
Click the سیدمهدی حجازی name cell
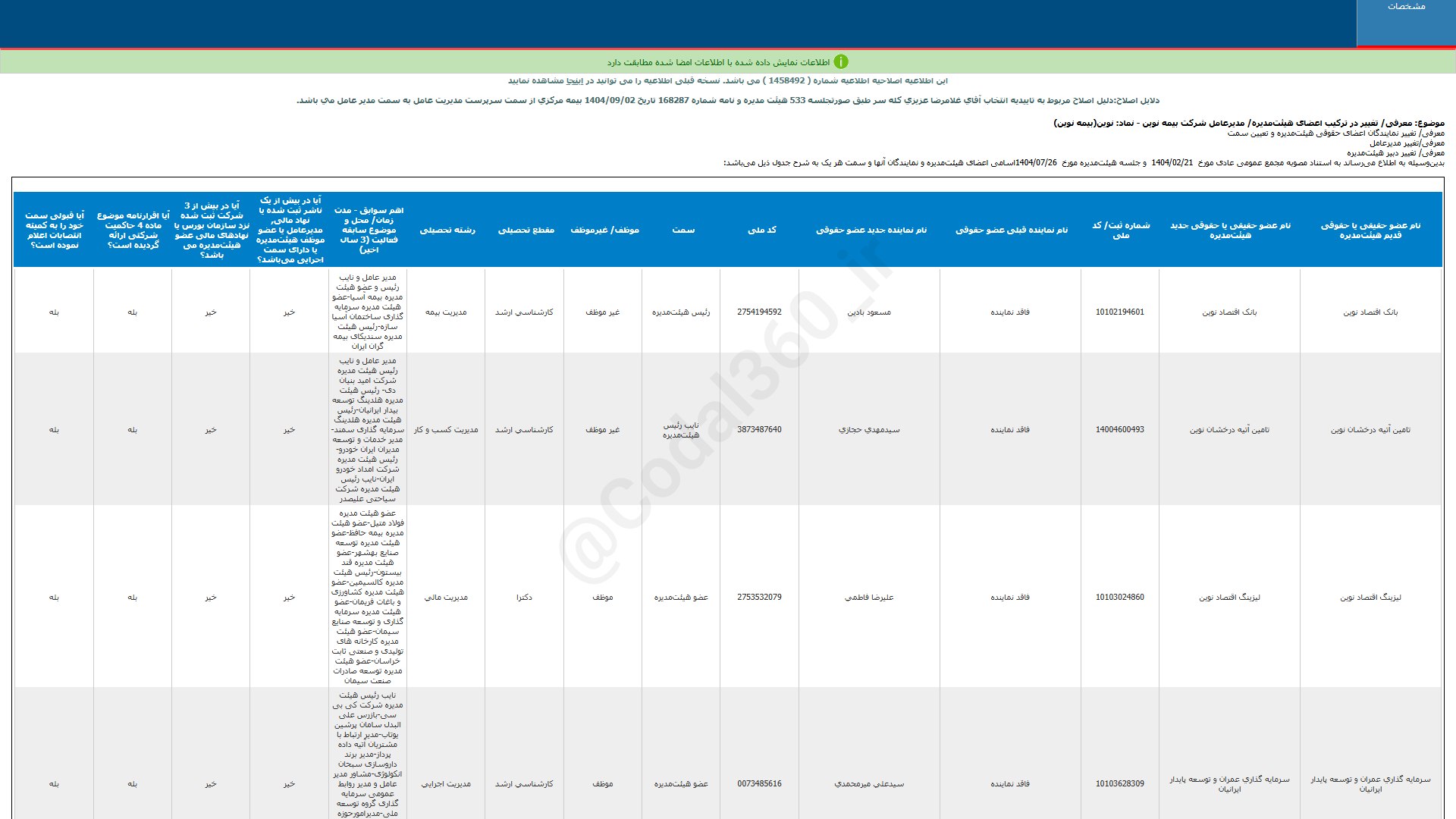click(869, 429)
